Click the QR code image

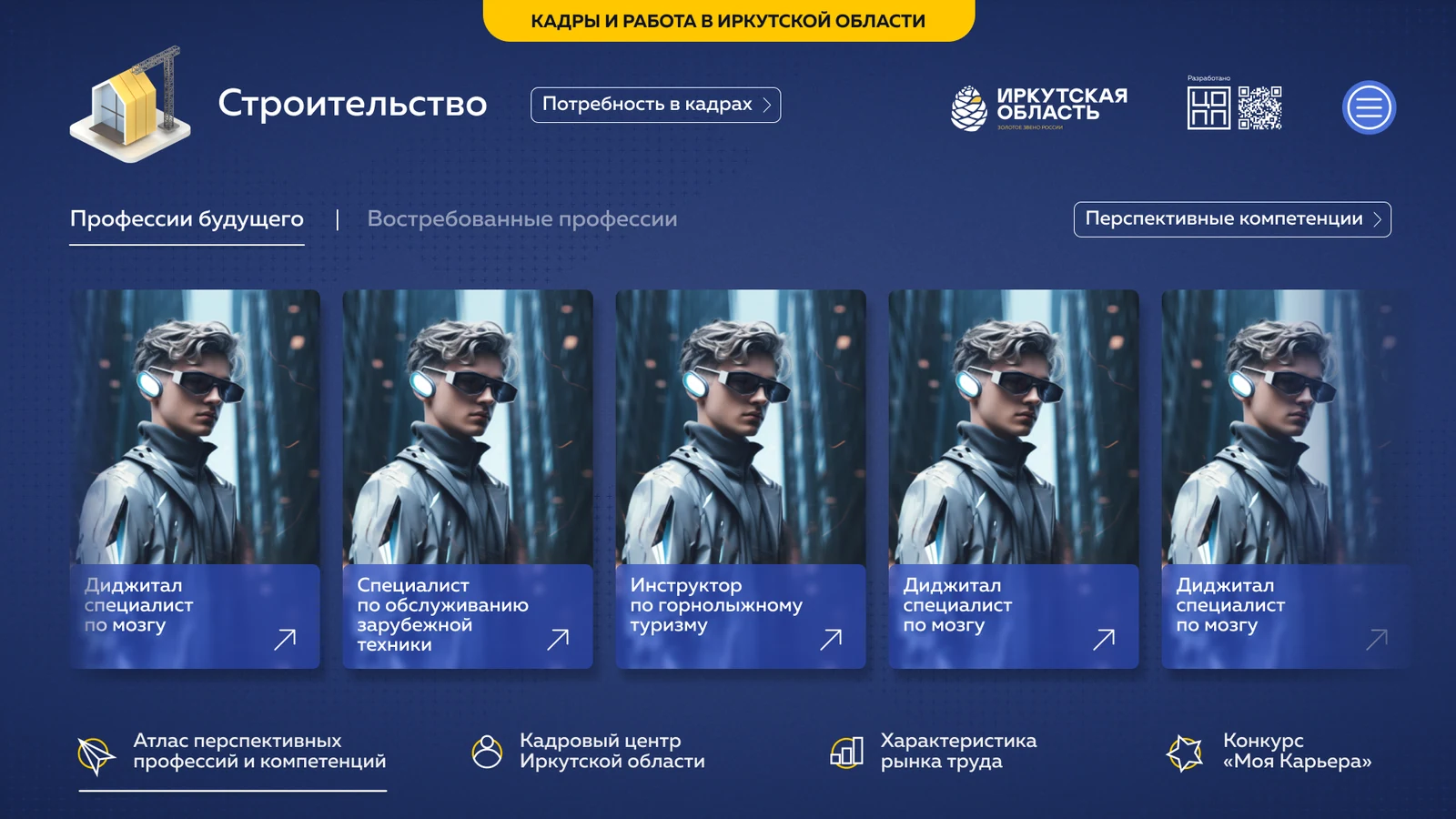1260,108
